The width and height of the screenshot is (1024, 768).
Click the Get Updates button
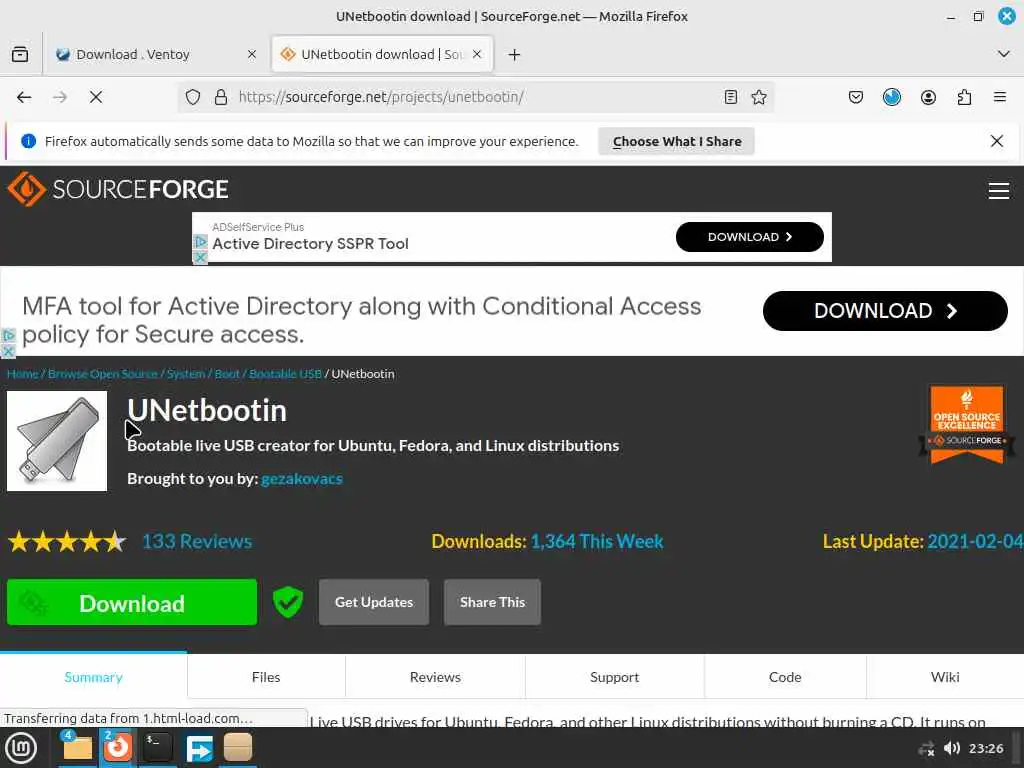(374, 602)
